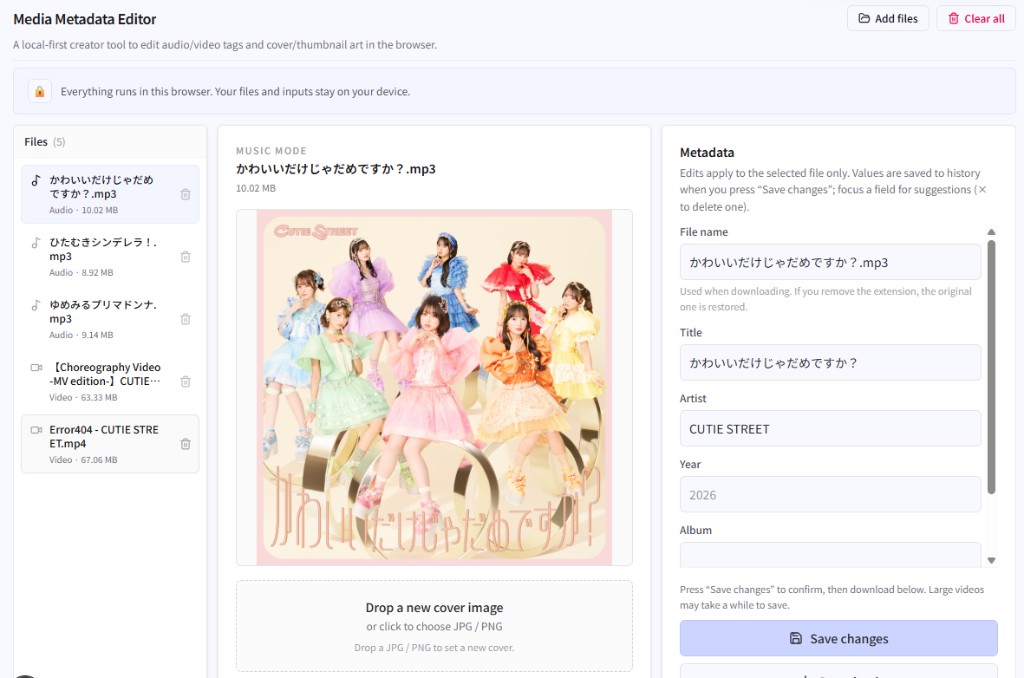
Task: Select ゆめみるプリマドンナ.mp3 in the file list
Action: click(110, 319)
